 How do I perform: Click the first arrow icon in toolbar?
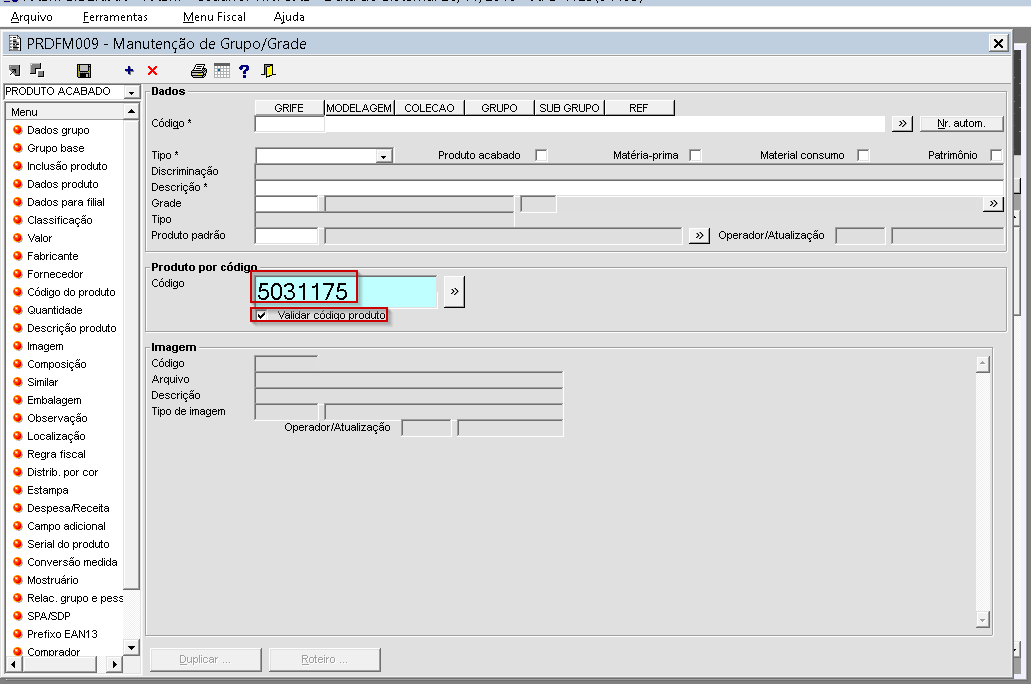pos(14,70)
